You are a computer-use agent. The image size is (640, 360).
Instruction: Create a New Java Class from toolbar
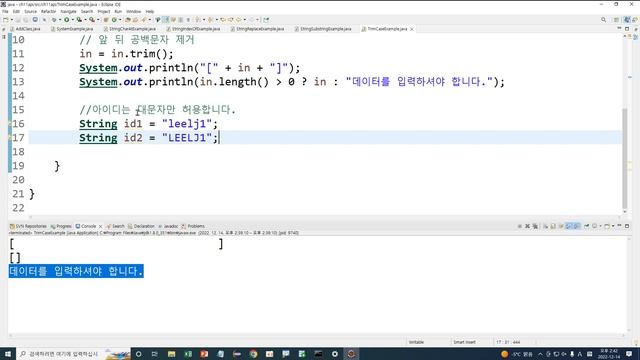click(x=114, y=20)
